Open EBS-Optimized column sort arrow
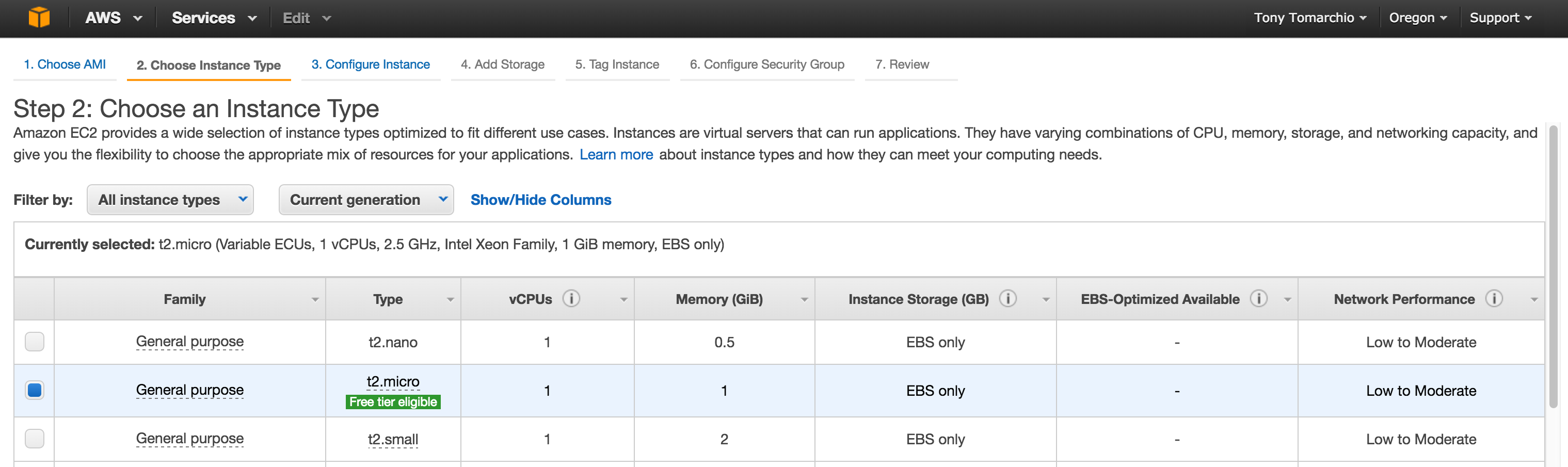Viewport: 1568px width, 467px height. [x=1287, y=300]
